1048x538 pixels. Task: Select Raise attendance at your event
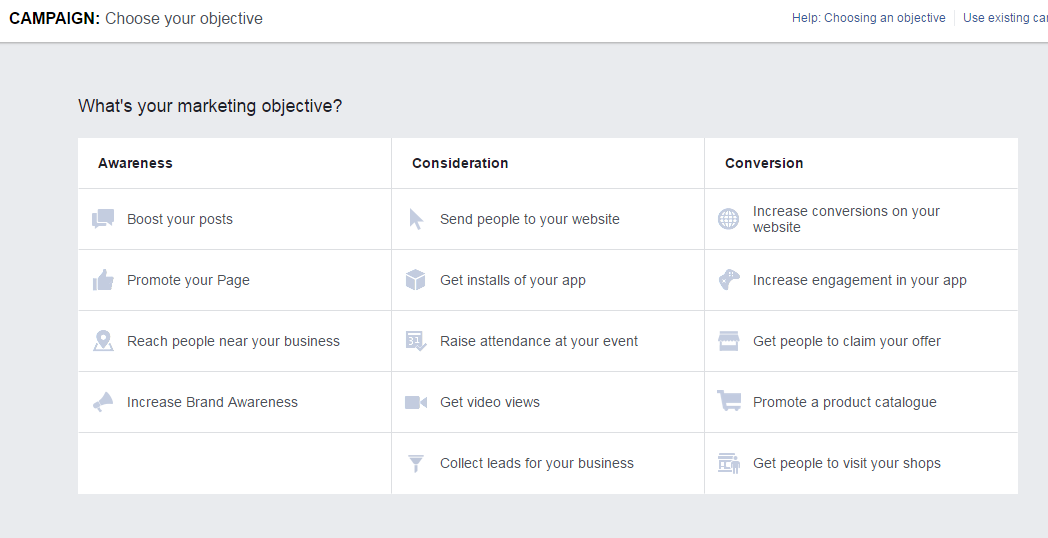pyautogui.click(x=548, y=341)
